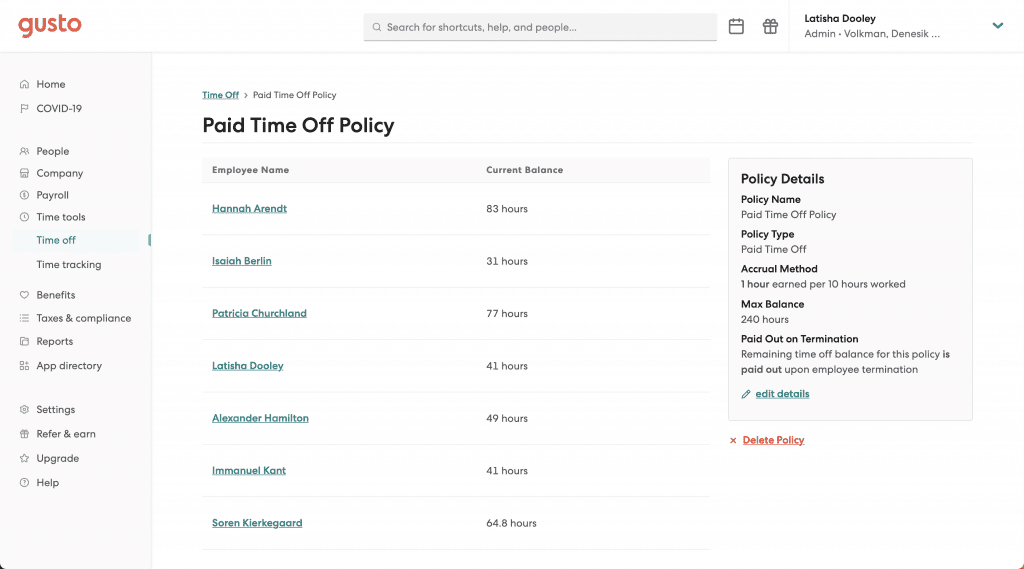Open the gift rewards icon
1024x569 pixels.
pyautogui.click(x=770, y=27)
